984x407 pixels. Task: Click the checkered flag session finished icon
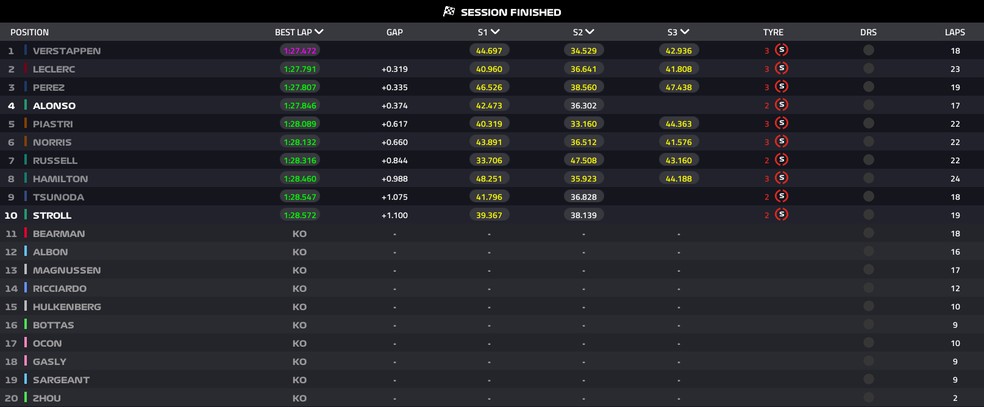tap(449, 12)
